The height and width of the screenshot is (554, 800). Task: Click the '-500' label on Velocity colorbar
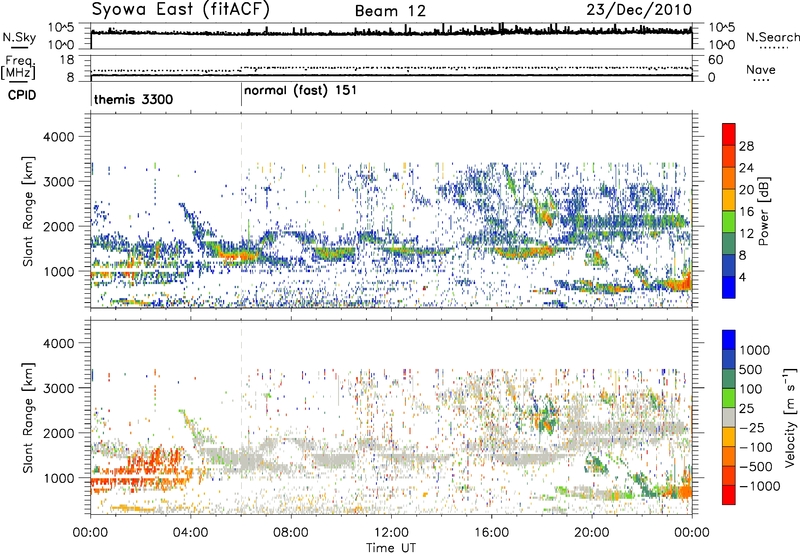(x=756, y=467)
